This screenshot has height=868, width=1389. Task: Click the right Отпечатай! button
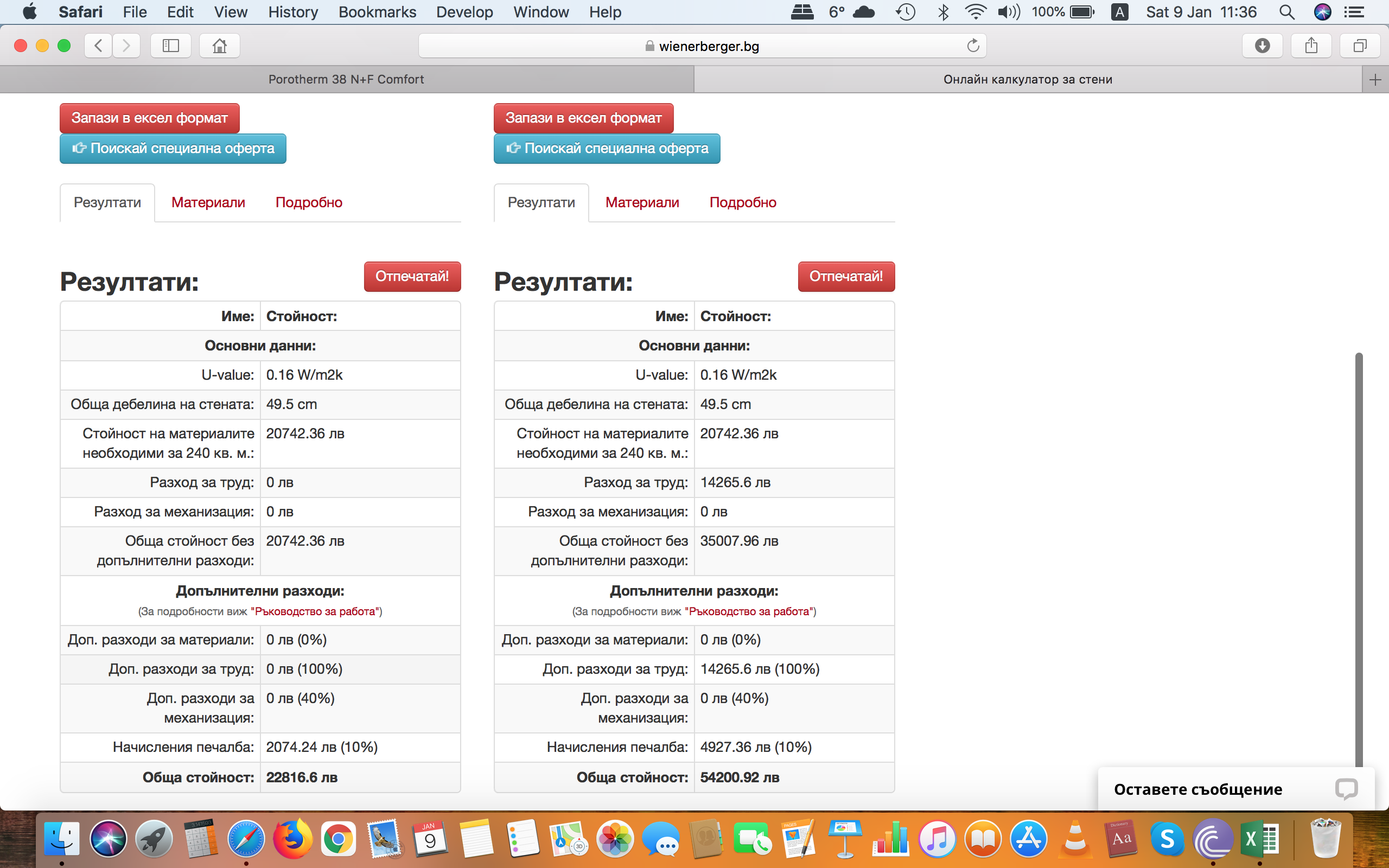(x=845, y=276)
